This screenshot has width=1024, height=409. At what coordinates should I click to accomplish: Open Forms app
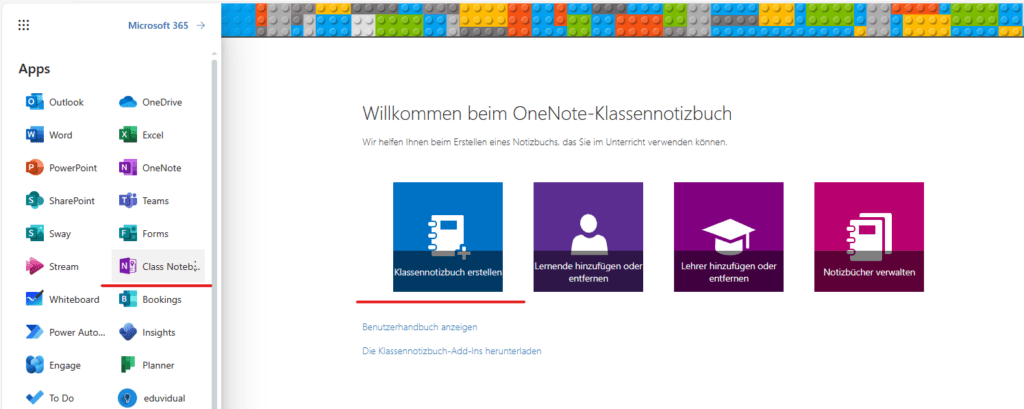click(x=144, y=233)
